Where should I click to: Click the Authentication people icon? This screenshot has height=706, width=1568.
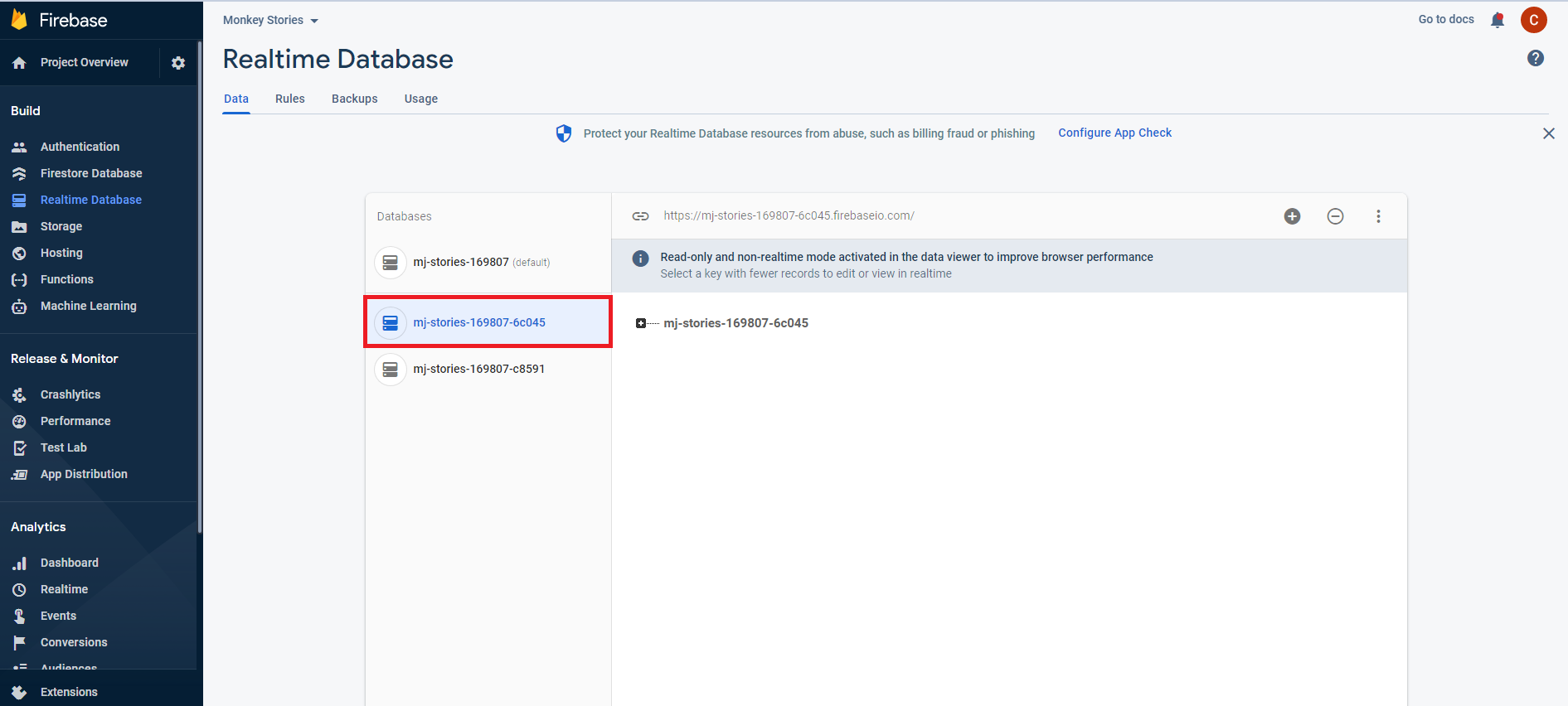[x=19, y=147]
